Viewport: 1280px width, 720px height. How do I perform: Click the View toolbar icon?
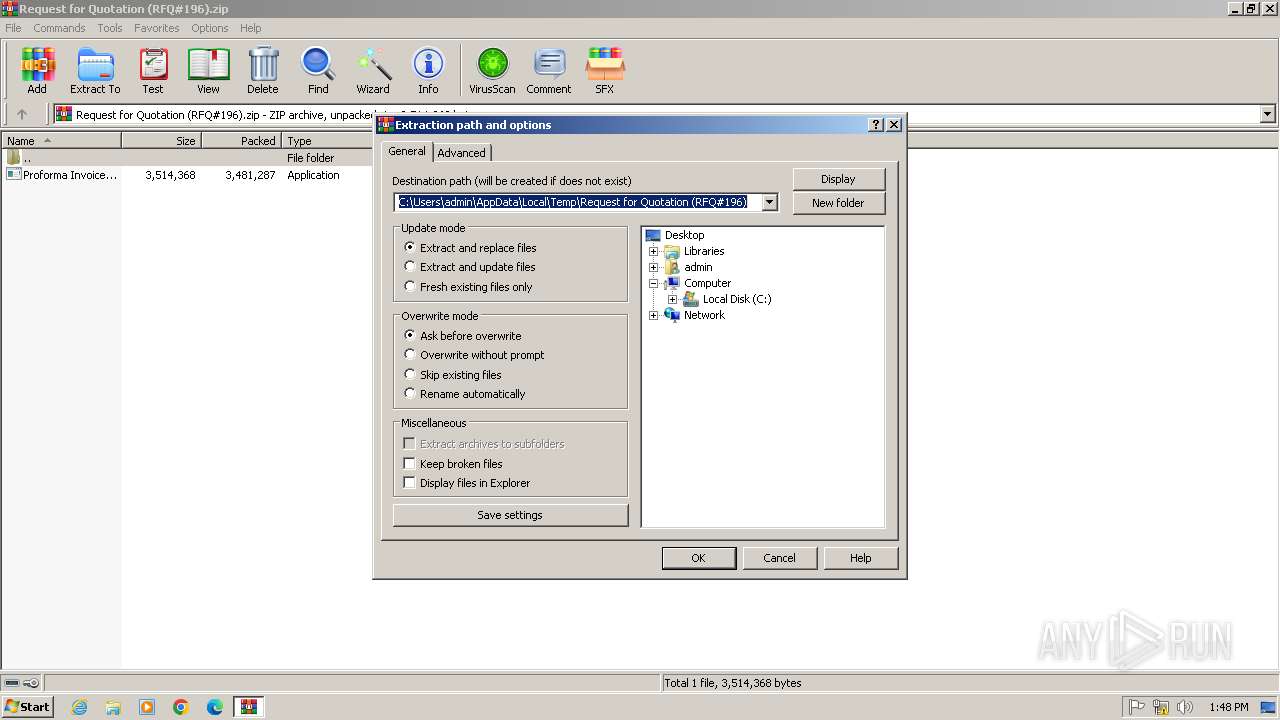click(208, 70)
